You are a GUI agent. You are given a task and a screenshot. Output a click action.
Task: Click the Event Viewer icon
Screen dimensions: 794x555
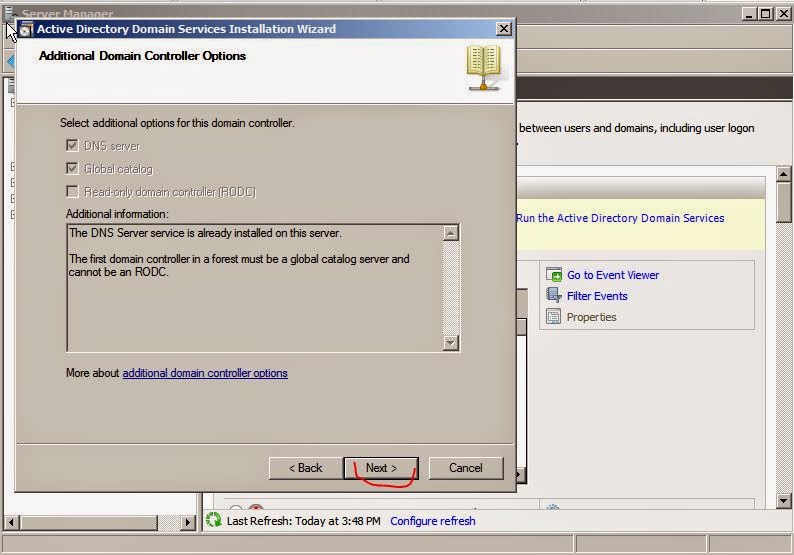click(554, 274)
